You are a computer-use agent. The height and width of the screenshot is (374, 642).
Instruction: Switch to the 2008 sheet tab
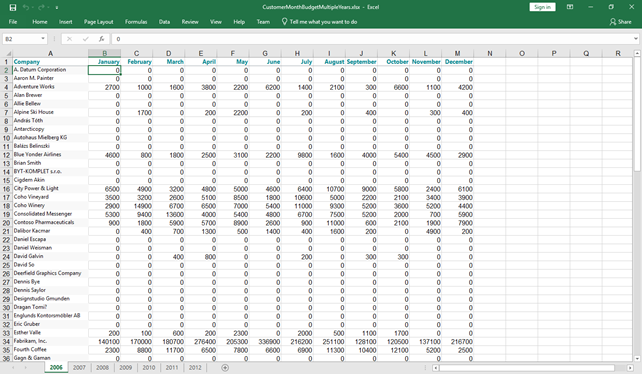click(x=102, y=367)
